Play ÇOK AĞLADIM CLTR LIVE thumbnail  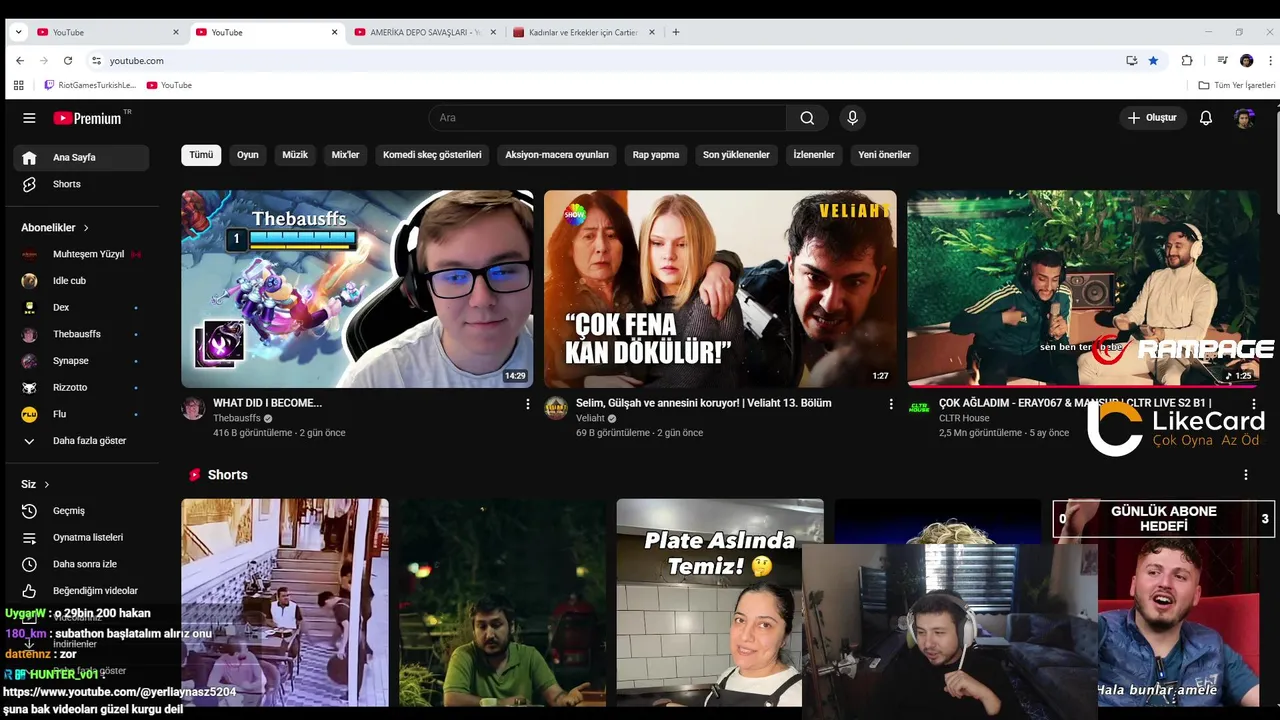1083,289
